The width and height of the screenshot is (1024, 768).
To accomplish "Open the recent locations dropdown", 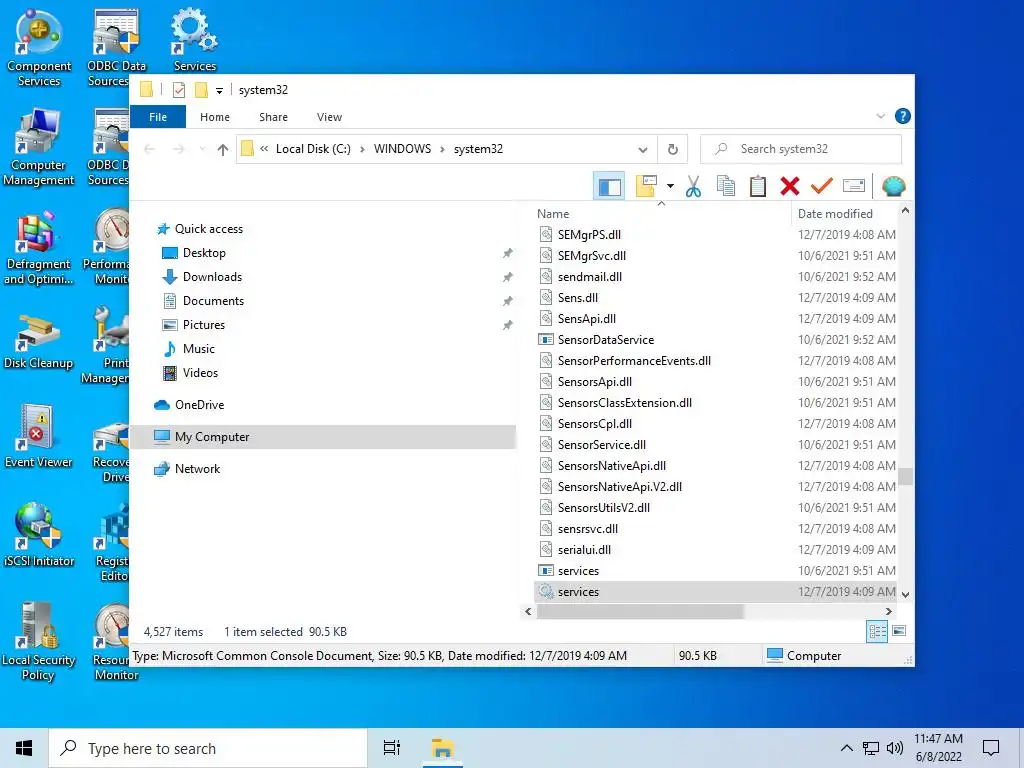I will click(x=202, y=150).
